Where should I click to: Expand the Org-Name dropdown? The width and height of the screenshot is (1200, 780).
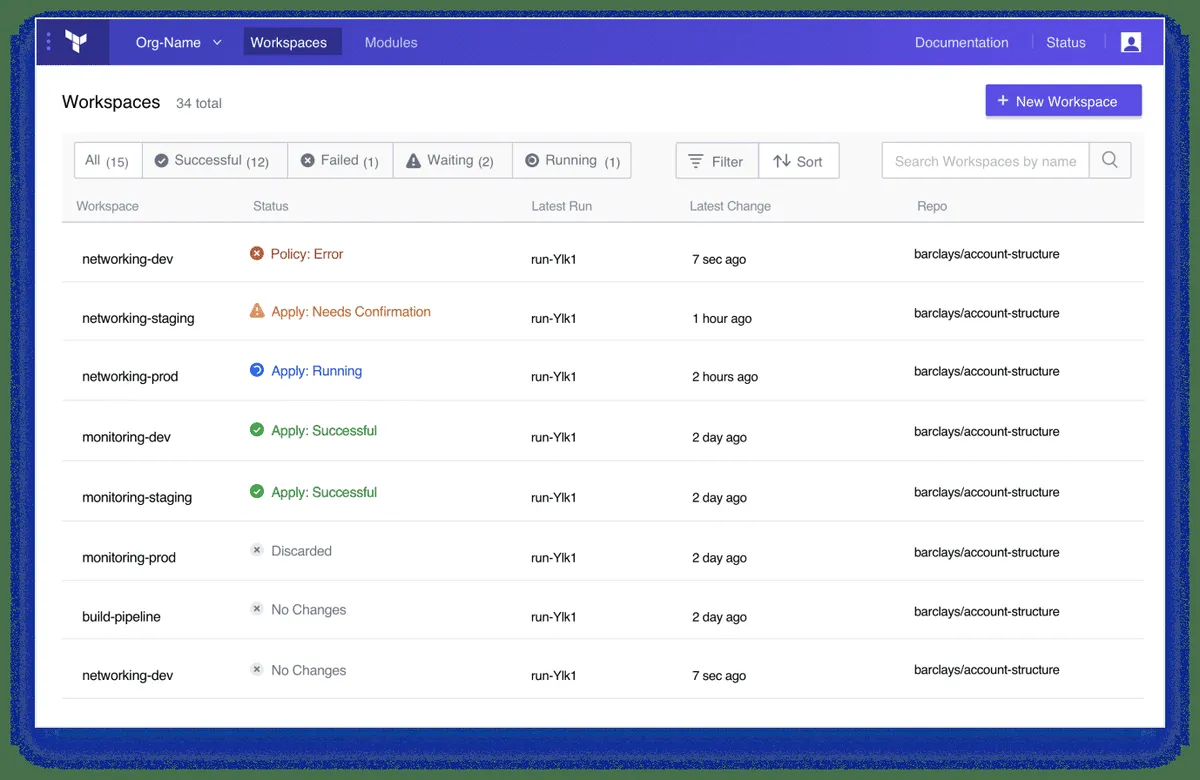tap(179, 42)
